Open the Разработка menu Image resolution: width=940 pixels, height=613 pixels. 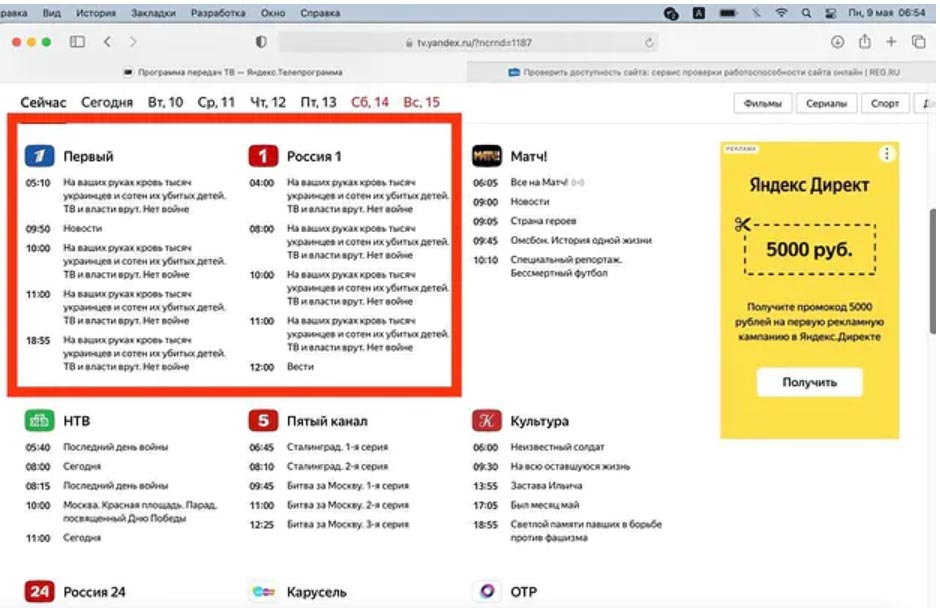click(x=218, y=13)
